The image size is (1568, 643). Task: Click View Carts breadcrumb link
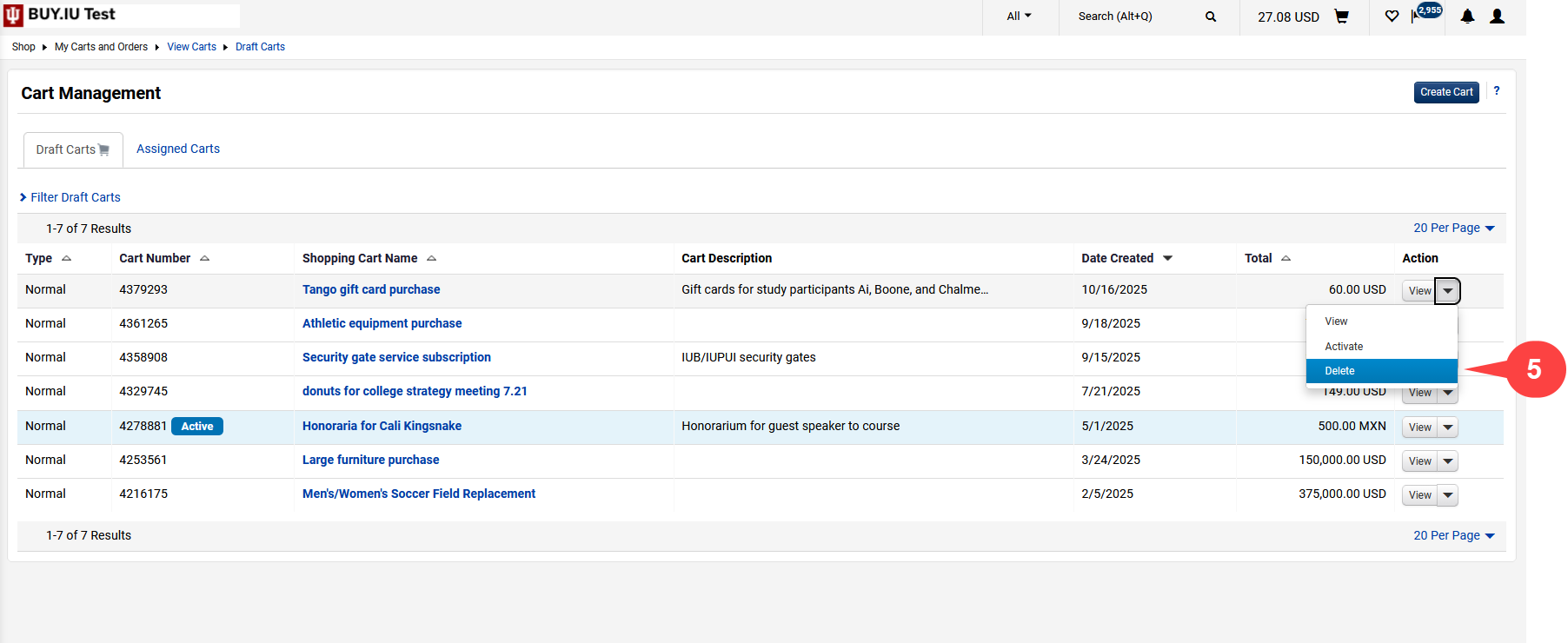pos(191,47)
